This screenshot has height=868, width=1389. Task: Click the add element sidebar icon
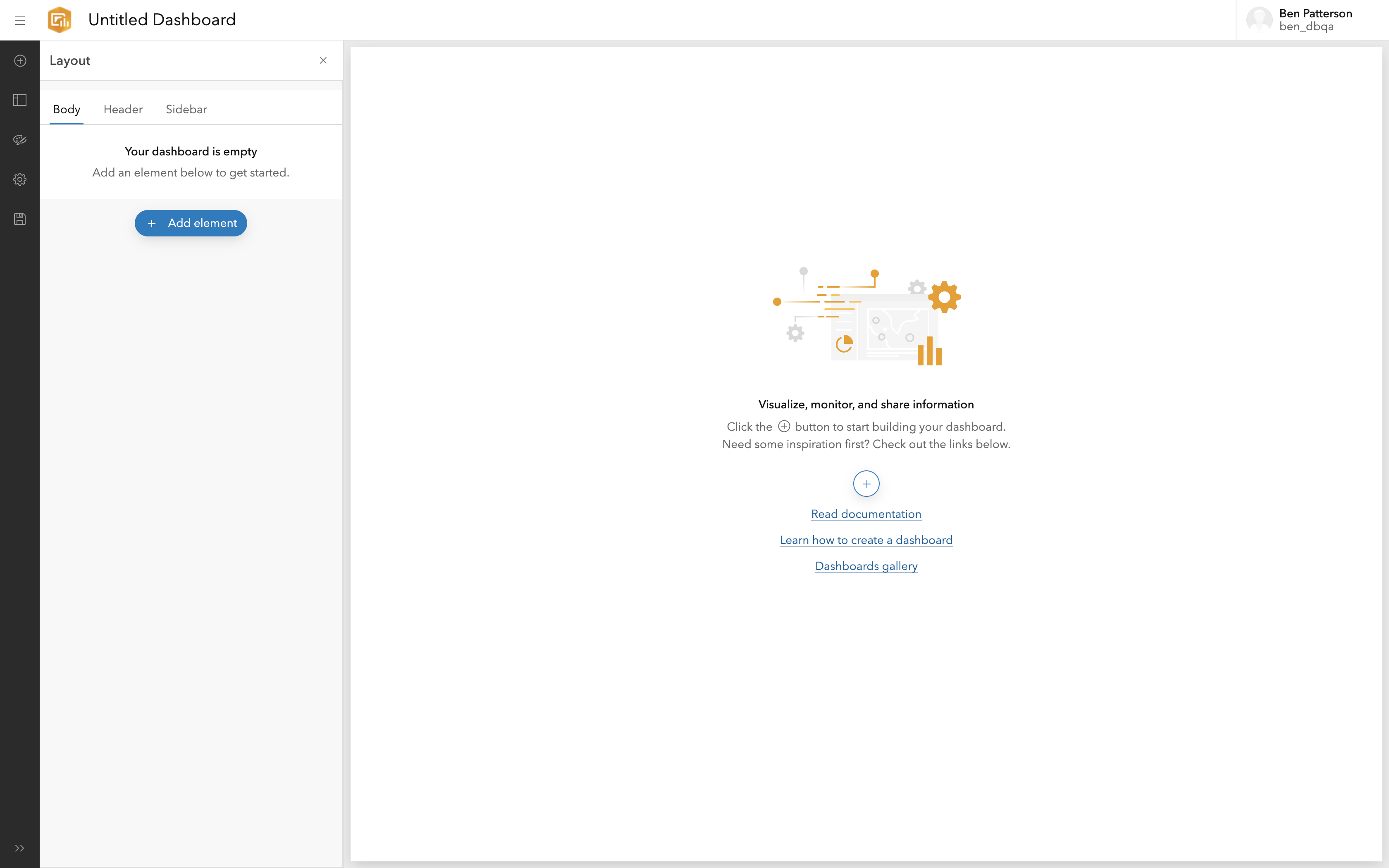pyautogui.click(x=19, y=61)
